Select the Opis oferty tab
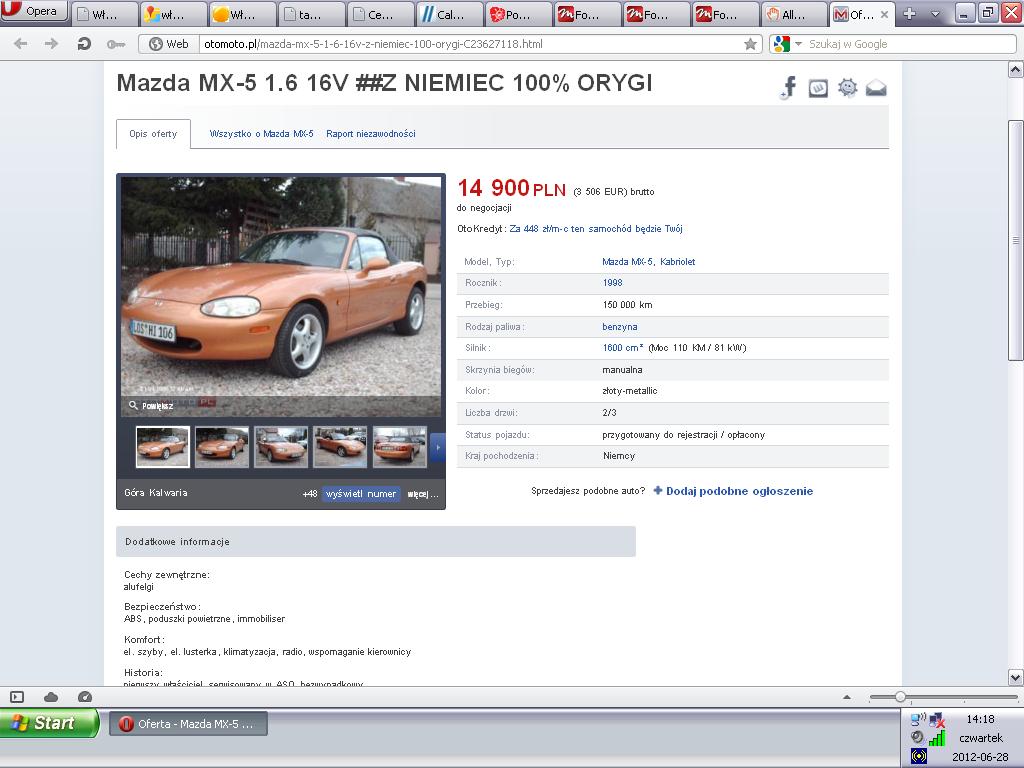The width and height of the screenshot is (1024, 768). click(x=153, y=134)
